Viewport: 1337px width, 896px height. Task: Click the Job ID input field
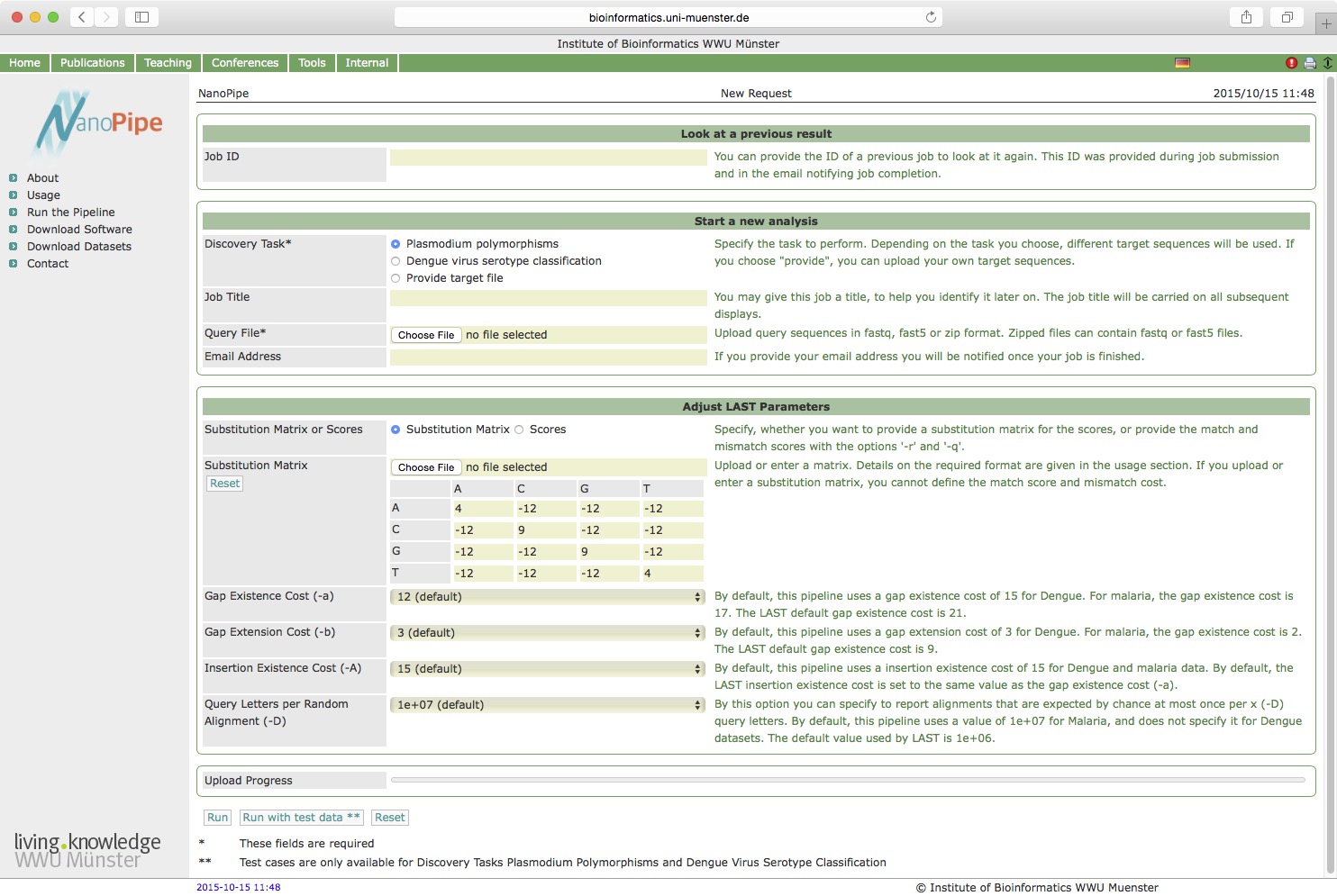(548, 158)
